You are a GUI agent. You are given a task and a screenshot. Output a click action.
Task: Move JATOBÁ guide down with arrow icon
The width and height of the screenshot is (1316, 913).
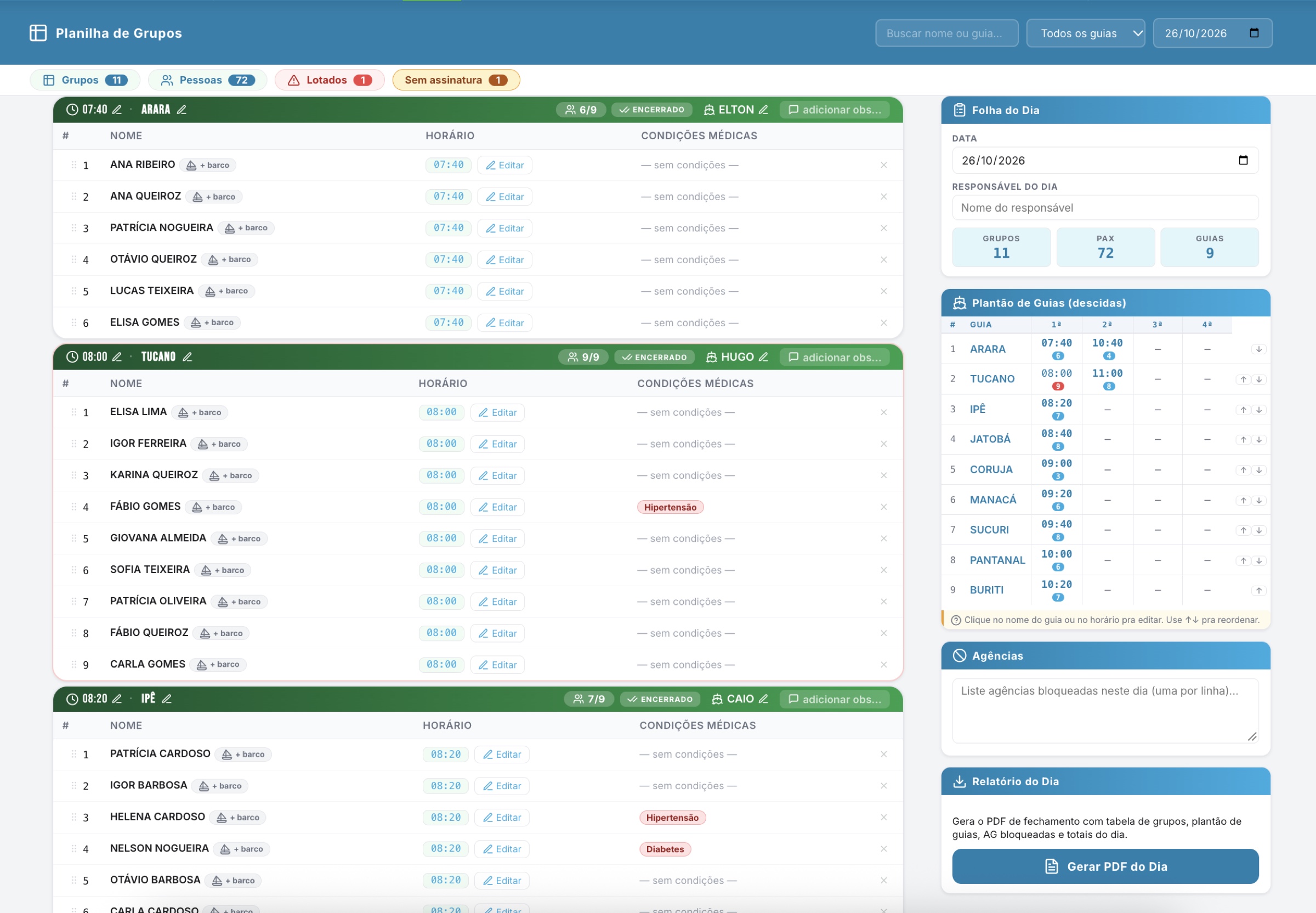pos(1259,440)
